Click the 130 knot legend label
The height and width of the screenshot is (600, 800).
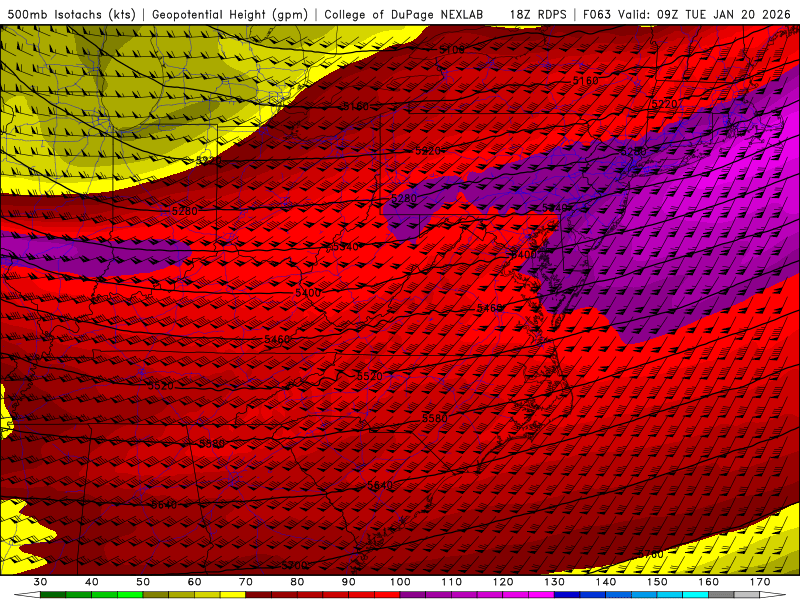click(555, 582)
